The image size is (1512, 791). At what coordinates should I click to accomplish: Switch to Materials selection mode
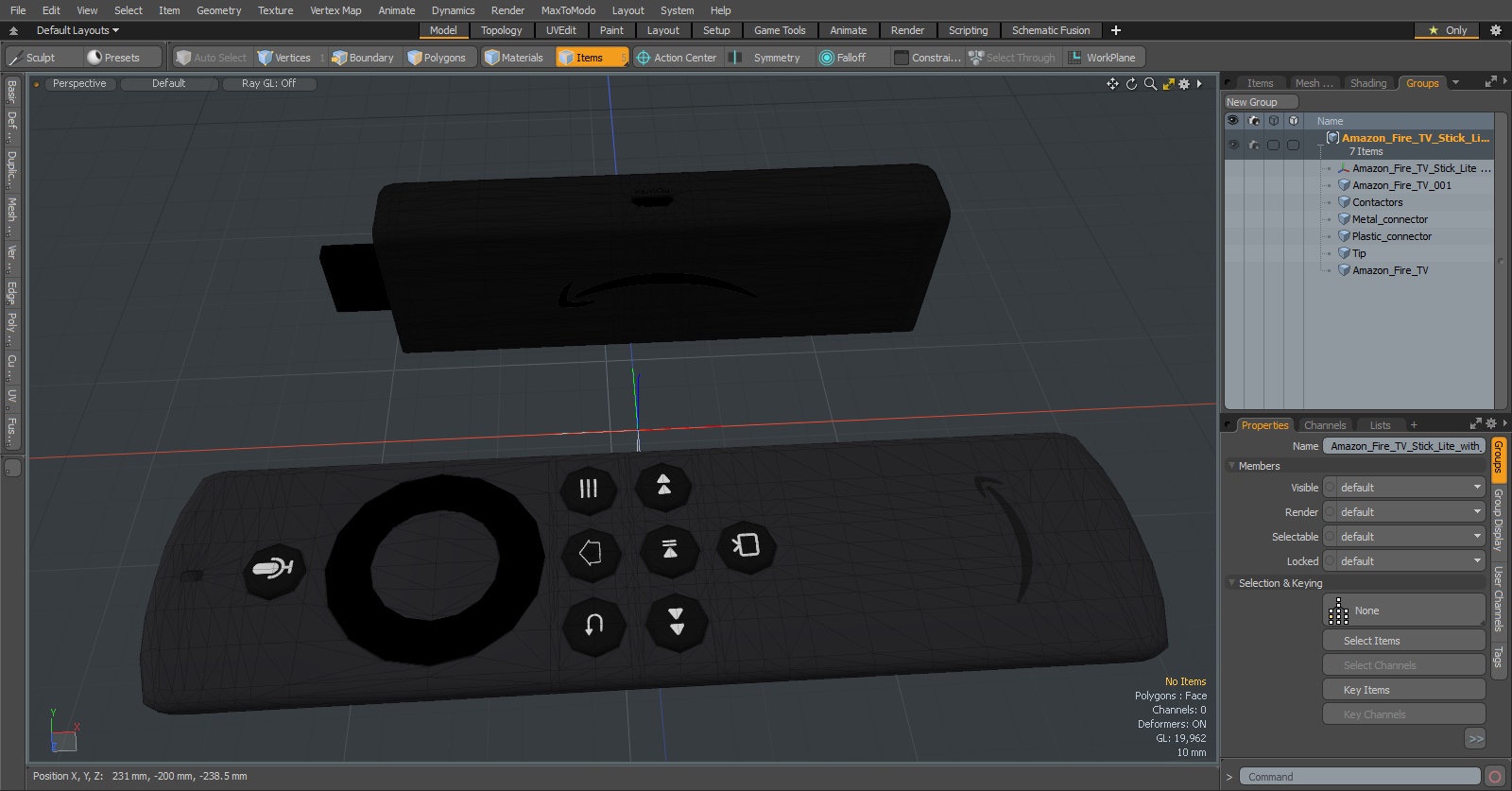515,58
